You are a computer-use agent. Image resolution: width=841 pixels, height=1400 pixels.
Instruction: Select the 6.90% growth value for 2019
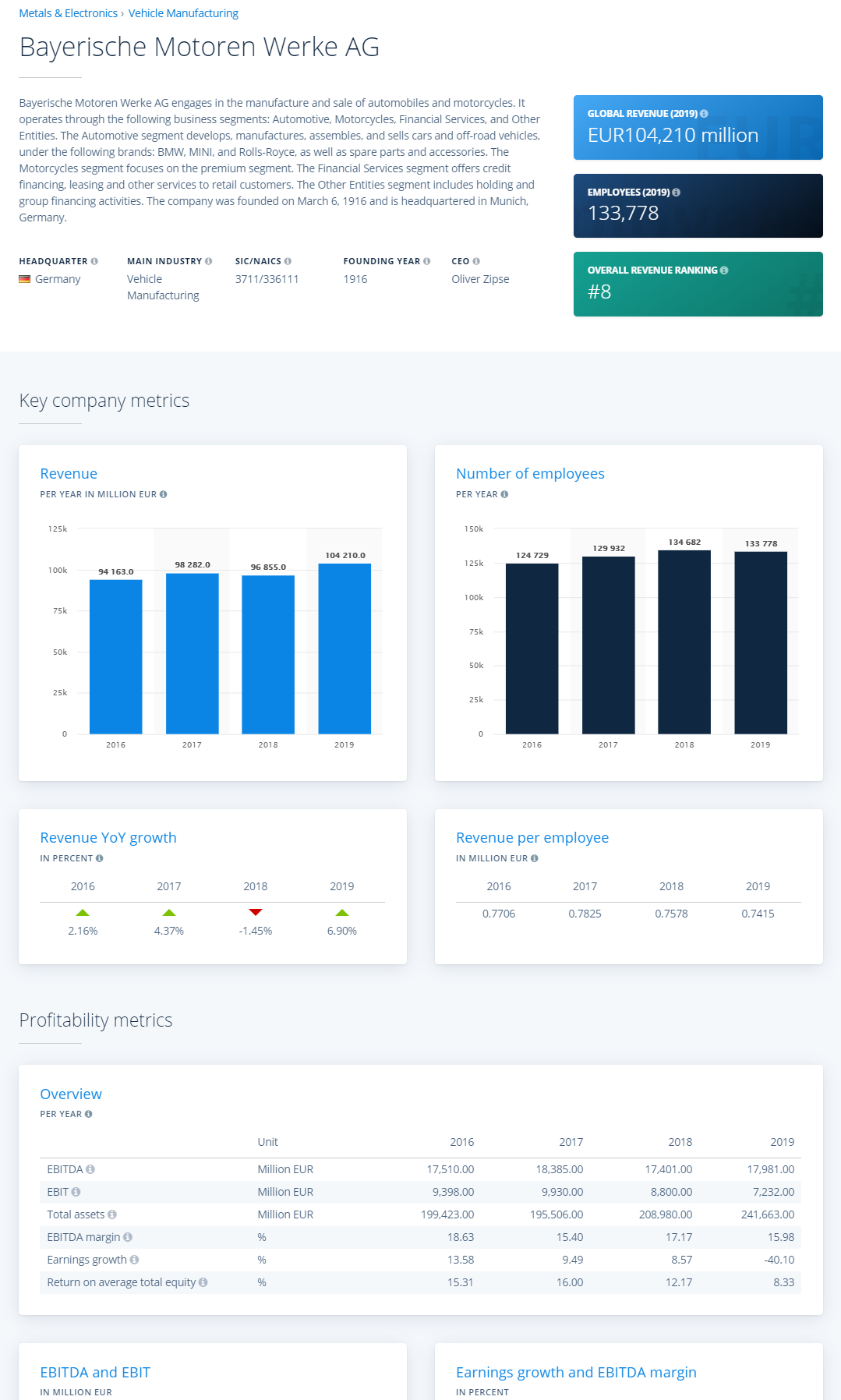coord(342,931)
